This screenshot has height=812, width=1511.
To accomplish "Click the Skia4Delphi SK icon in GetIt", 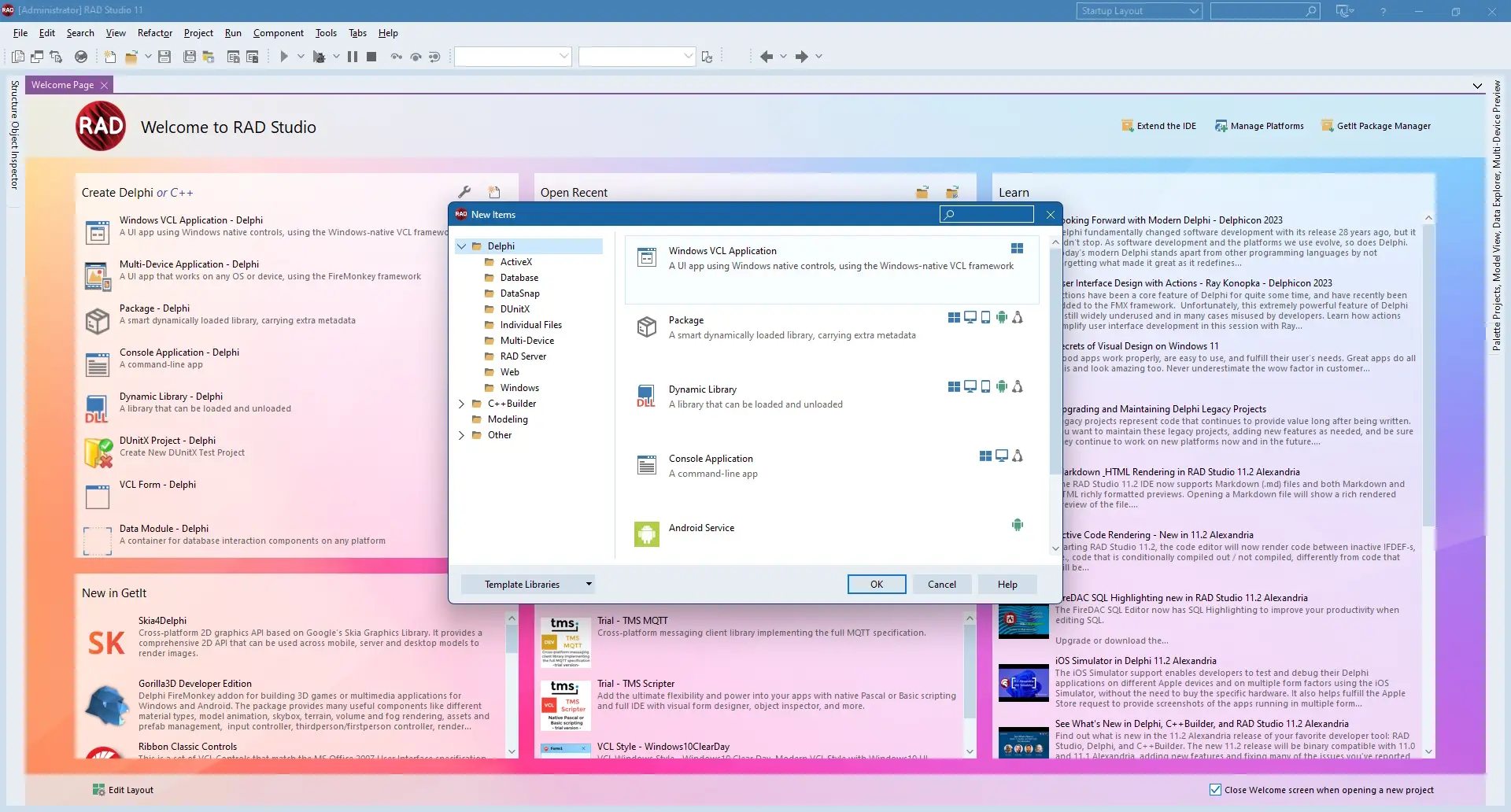I will (106, 643).
